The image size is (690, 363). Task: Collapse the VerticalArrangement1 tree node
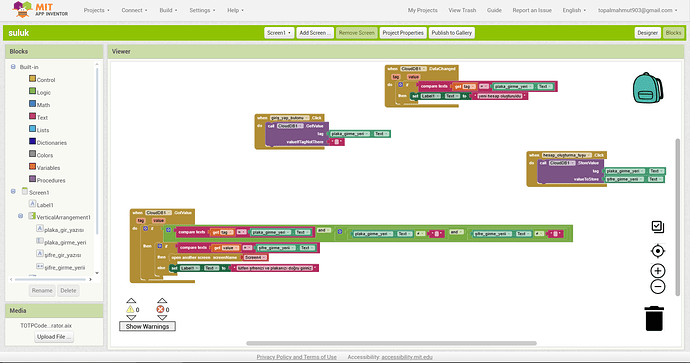click(20, 216)
